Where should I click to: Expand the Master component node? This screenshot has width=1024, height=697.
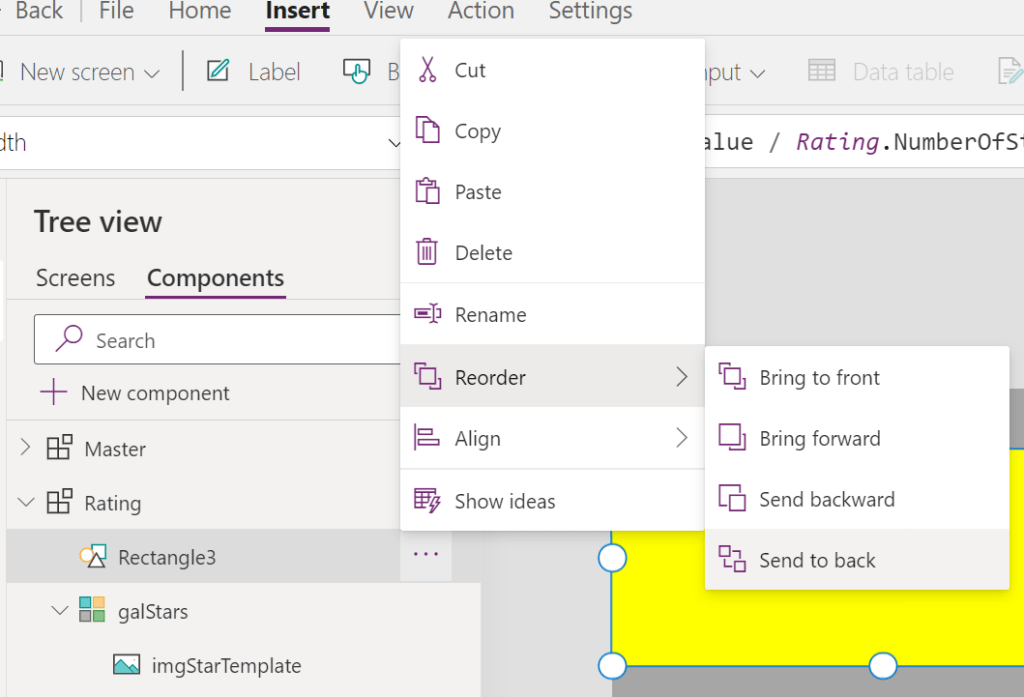tap(26, 449)
